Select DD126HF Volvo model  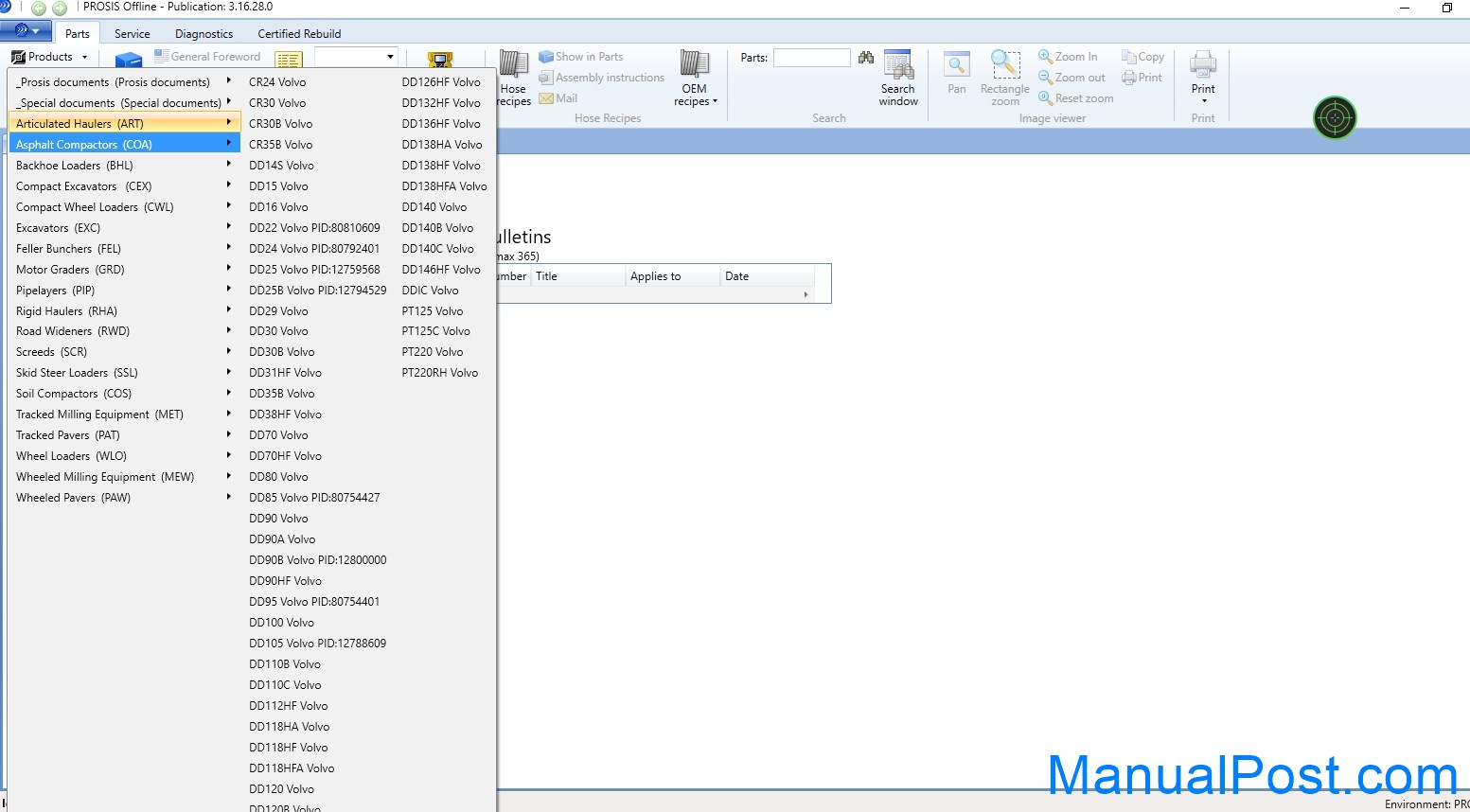[441, 82]
